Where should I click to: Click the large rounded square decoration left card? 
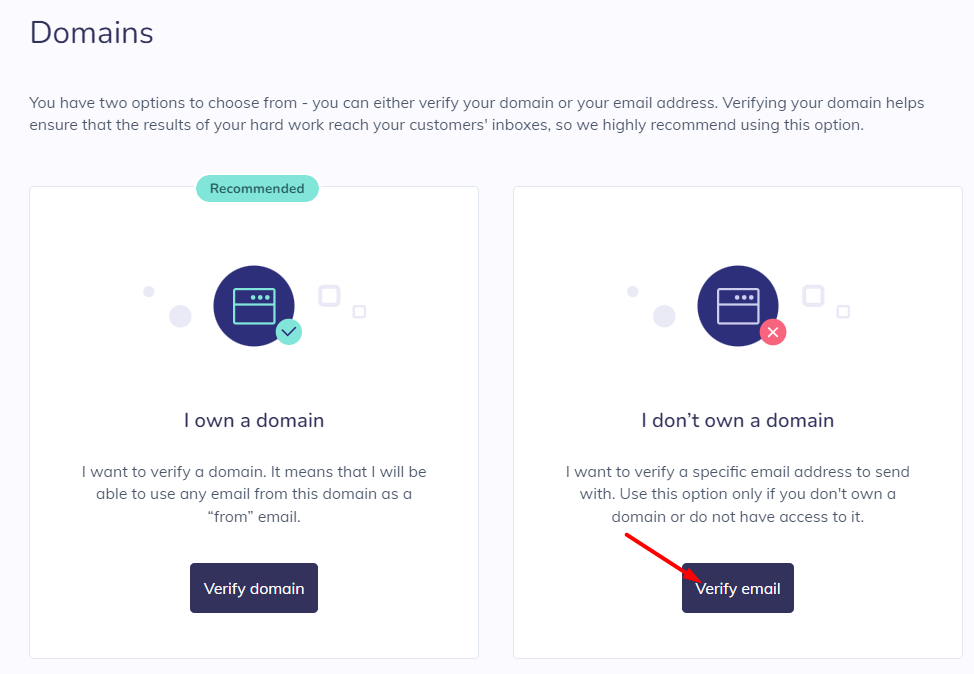[329, 296]
